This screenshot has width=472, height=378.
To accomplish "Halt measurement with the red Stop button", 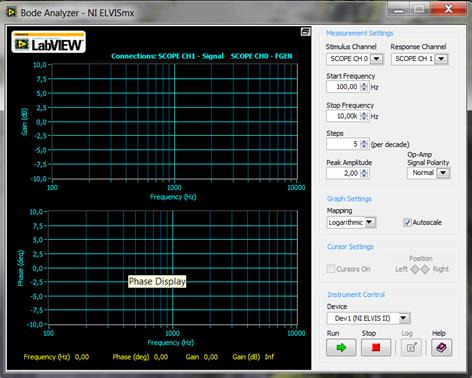I will coord(376,347).
